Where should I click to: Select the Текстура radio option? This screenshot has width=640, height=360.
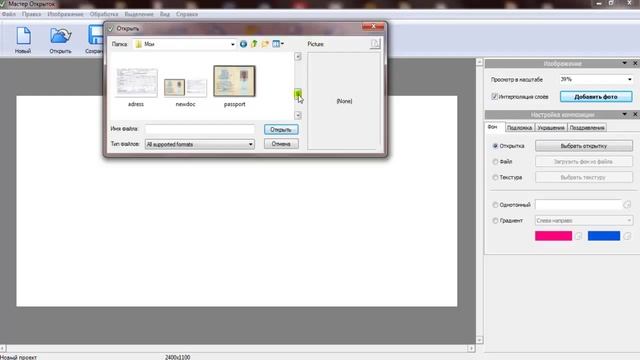point(495,178)
